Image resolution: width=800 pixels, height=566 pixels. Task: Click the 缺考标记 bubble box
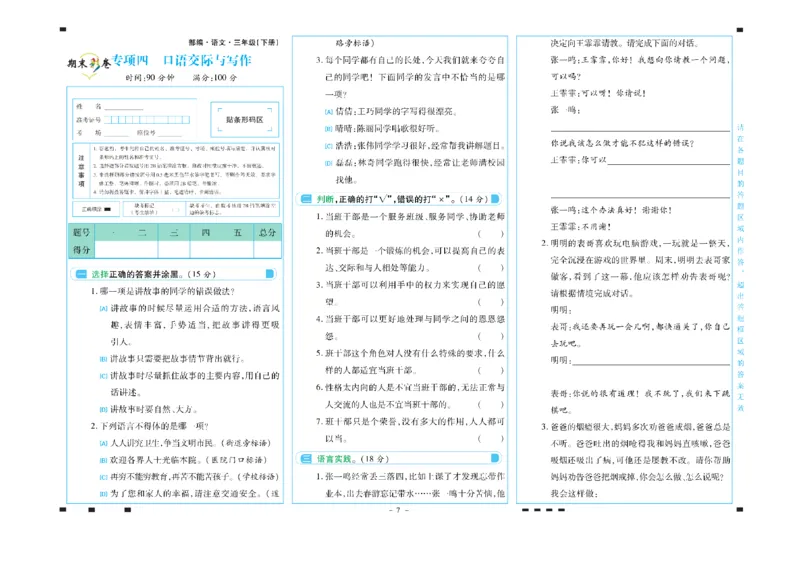(175, 210)
